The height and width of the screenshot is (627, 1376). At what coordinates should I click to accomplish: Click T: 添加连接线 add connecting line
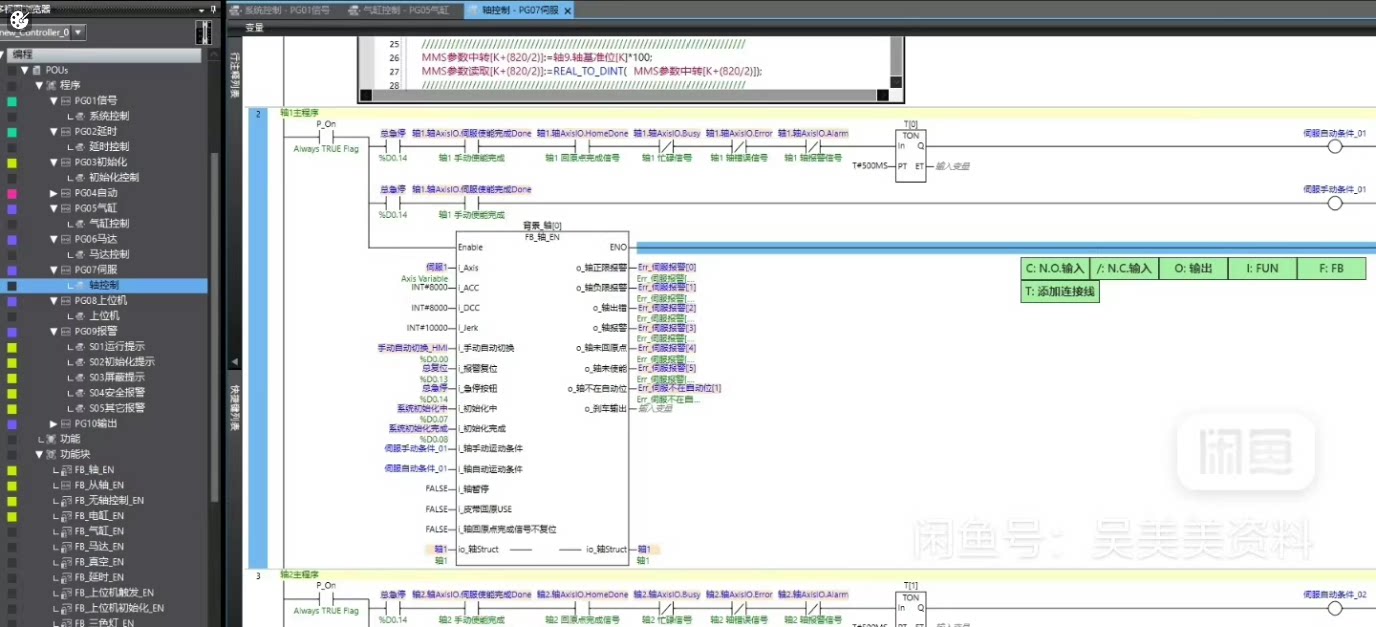[x=1060, y=292]
